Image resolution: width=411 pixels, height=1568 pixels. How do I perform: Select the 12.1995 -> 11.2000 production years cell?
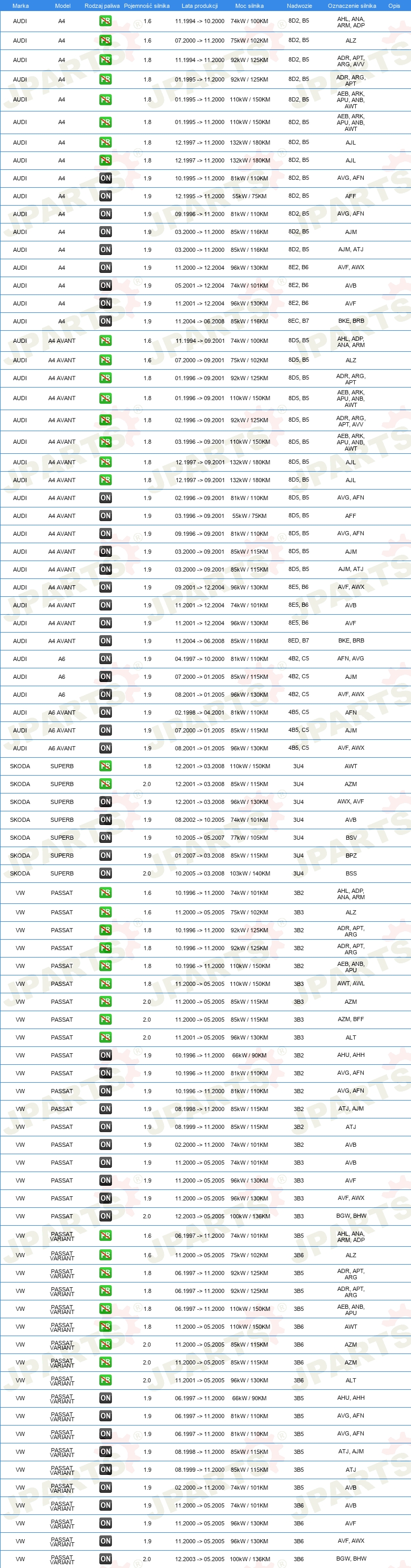pyautogui.click(x=199, y=196)
